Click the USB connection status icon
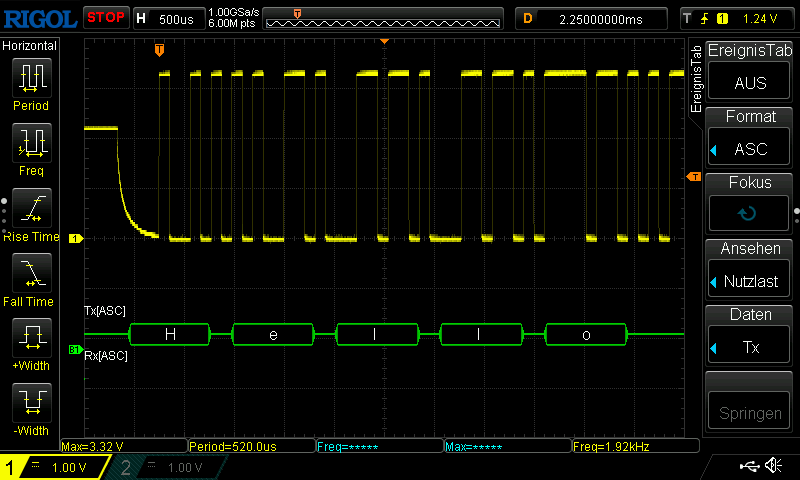 pyautogui.click(x=749, y=465)
